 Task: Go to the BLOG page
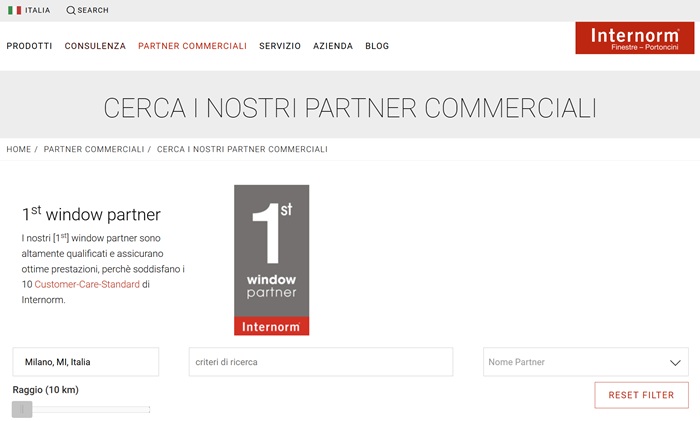point(377,46)
